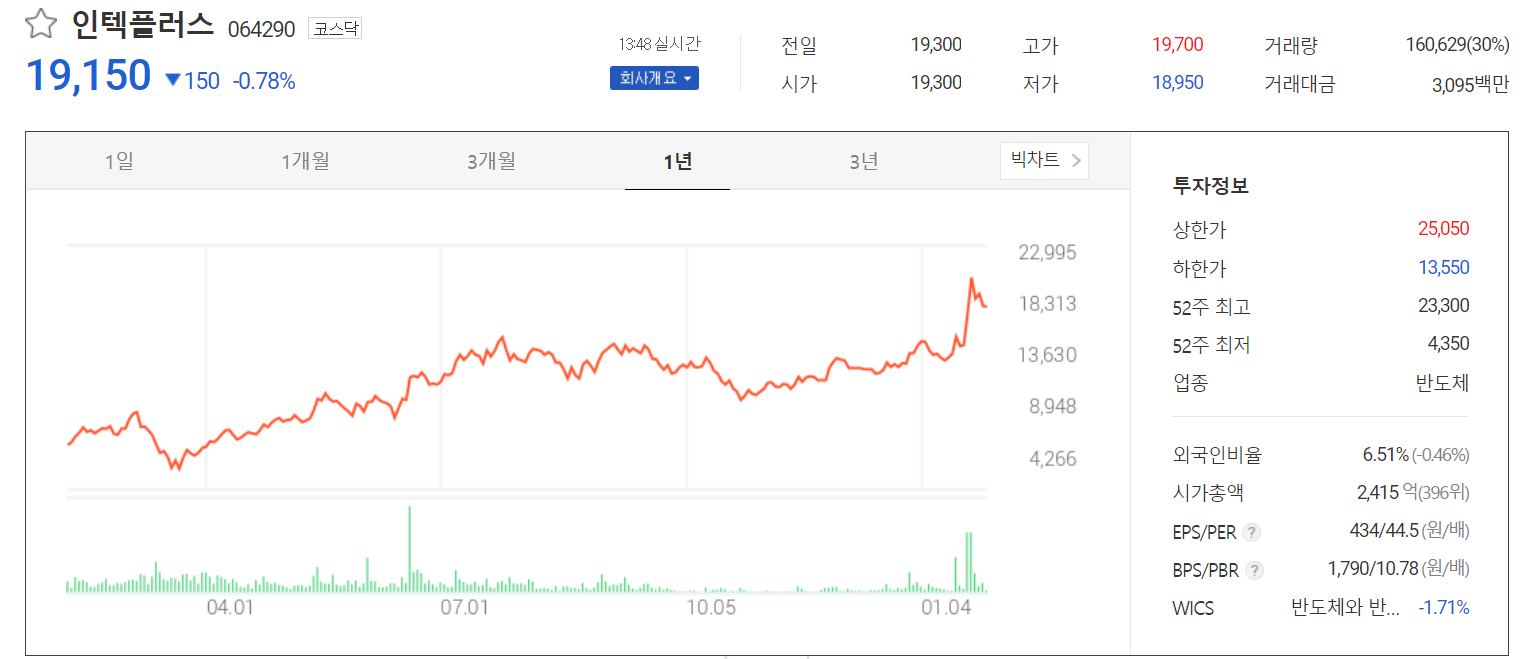Click the 거래대금 value 3,095백만
Viewport: 1533px width, 659px height.
tap(1470, 85)
